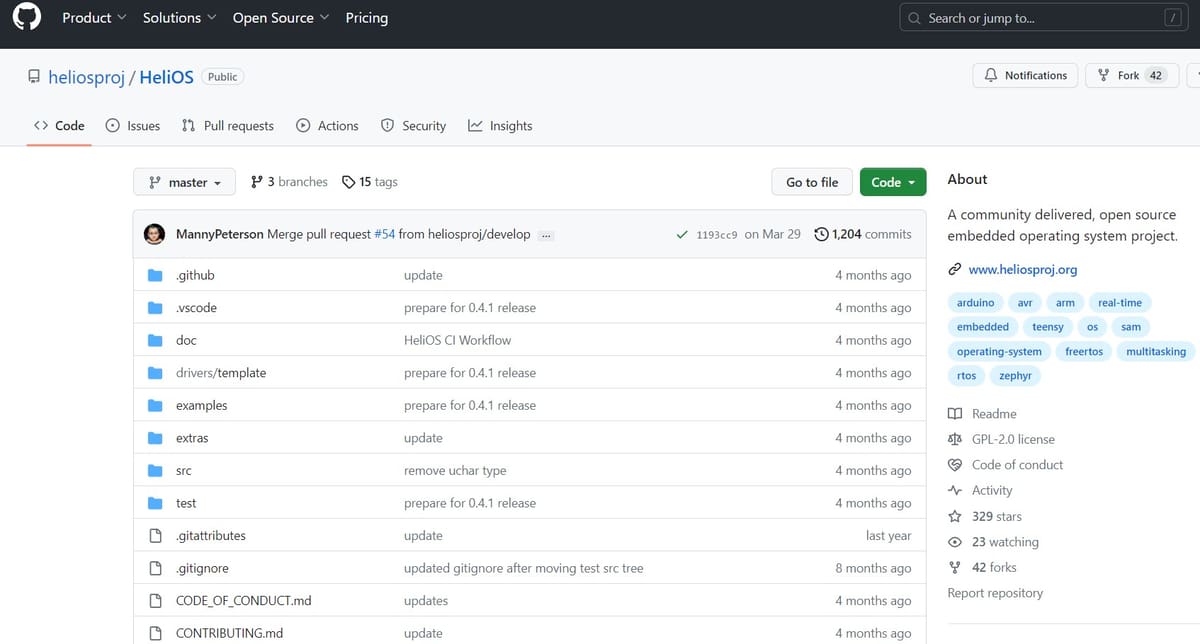1200x644 pixels.
Task: Open commit hash 1193cc9
Action: [717, 234]
